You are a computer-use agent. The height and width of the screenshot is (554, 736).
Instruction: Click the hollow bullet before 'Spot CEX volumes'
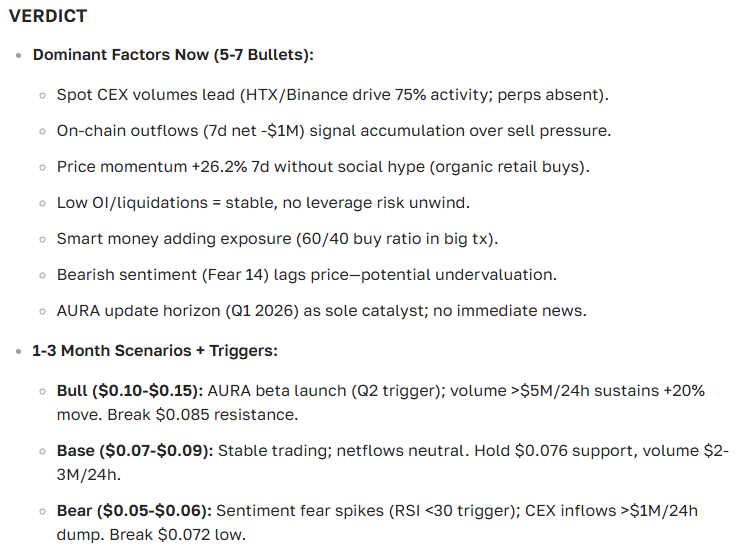[x=43, y=96]
